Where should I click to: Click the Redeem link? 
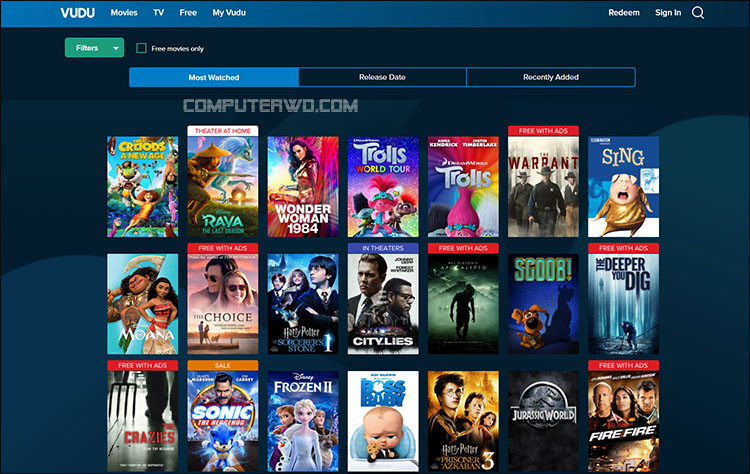coord(624,13)
